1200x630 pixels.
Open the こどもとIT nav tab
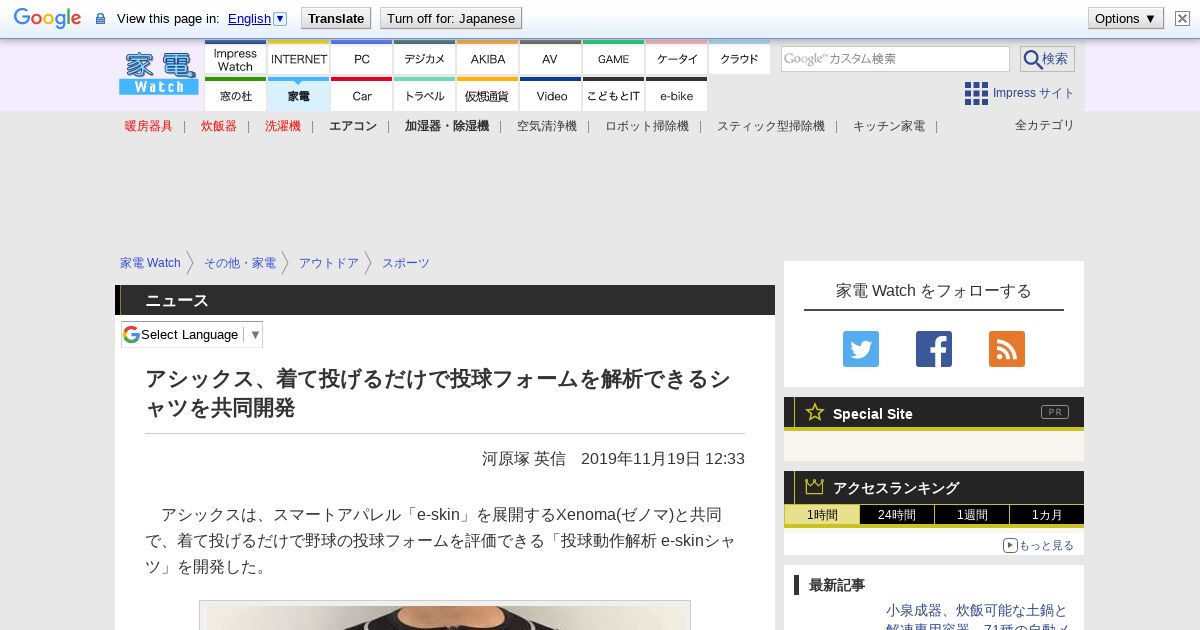click(613, 95)
